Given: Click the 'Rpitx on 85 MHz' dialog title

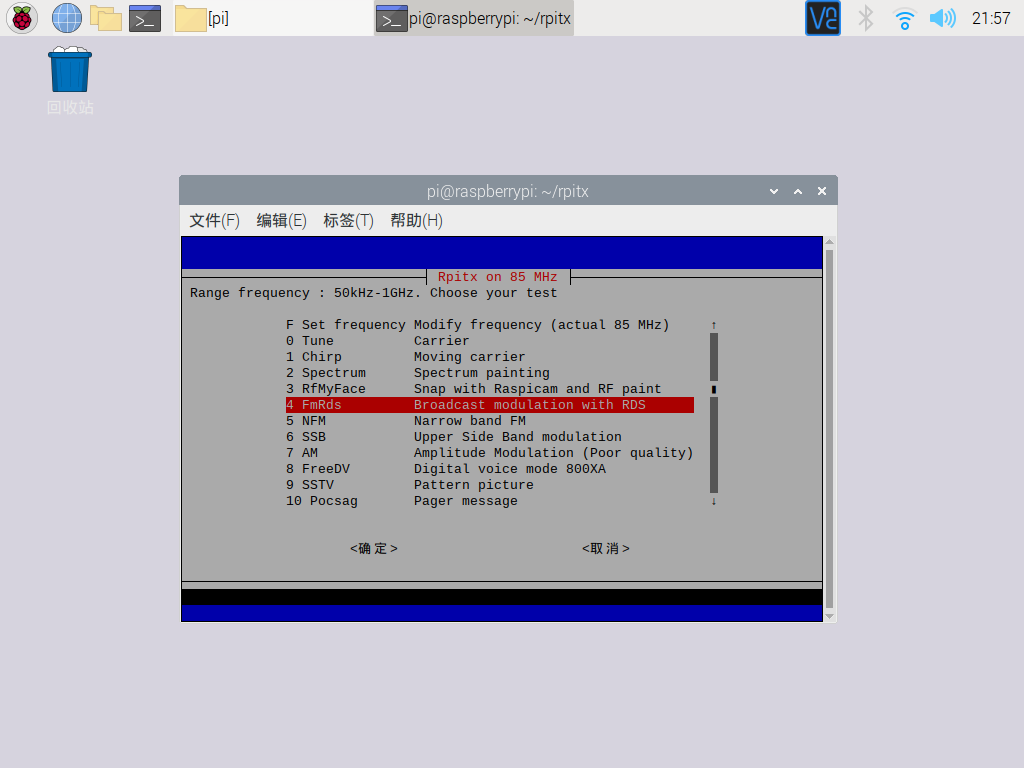Looking at the screenshot, I should tap(497, 277).
